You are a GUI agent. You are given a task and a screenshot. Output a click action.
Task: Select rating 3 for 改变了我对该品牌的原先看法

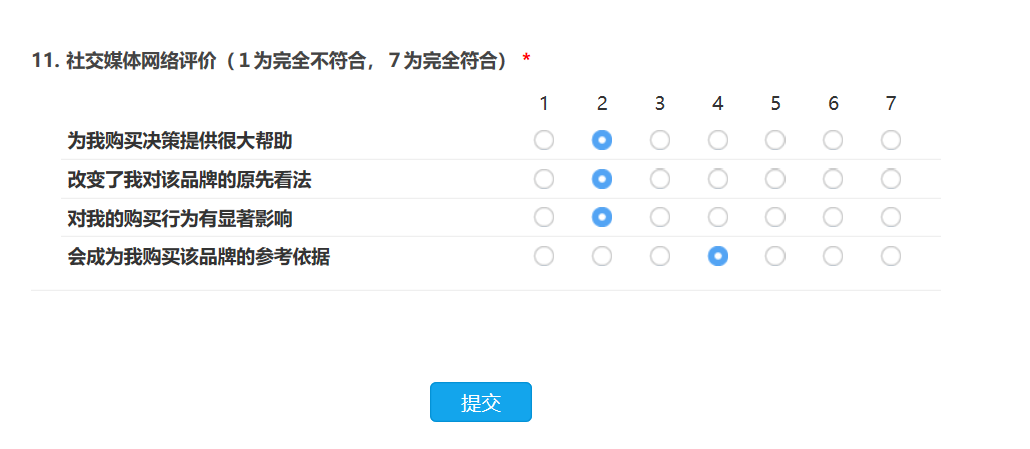(x=660, y=179)
